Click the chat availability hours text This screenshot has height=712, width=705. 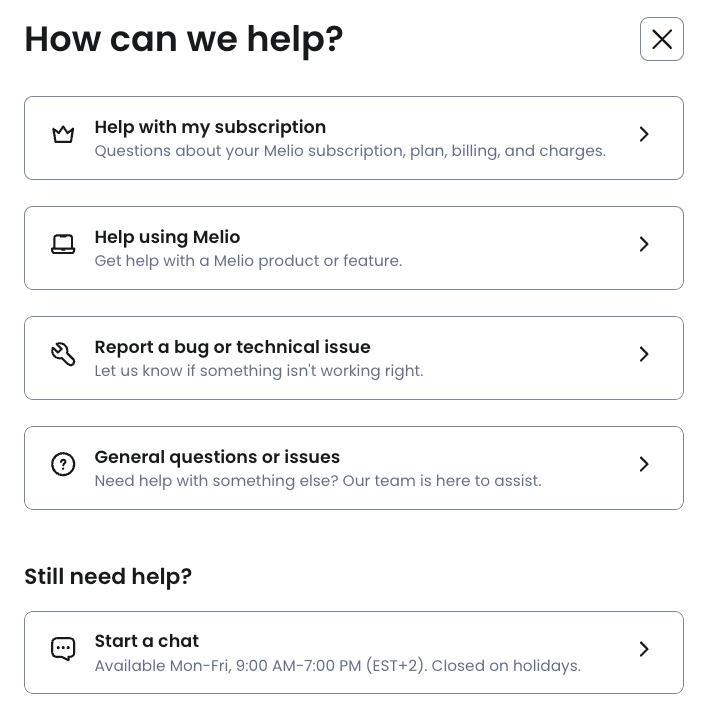point(337,666)
